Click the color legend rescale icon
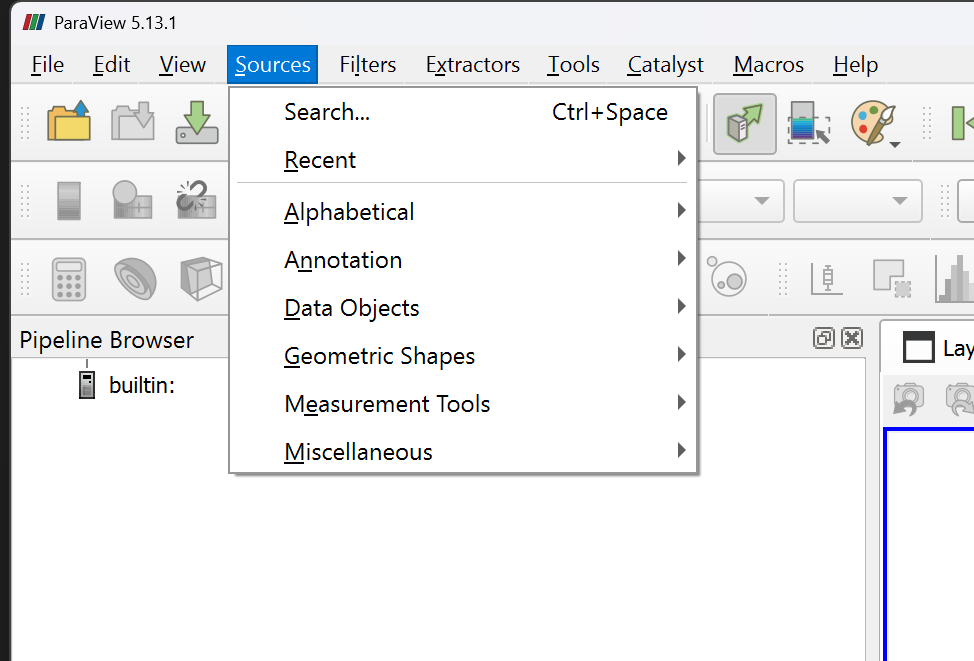This screenshot has width=974, height=661. [x=809, y=122]
